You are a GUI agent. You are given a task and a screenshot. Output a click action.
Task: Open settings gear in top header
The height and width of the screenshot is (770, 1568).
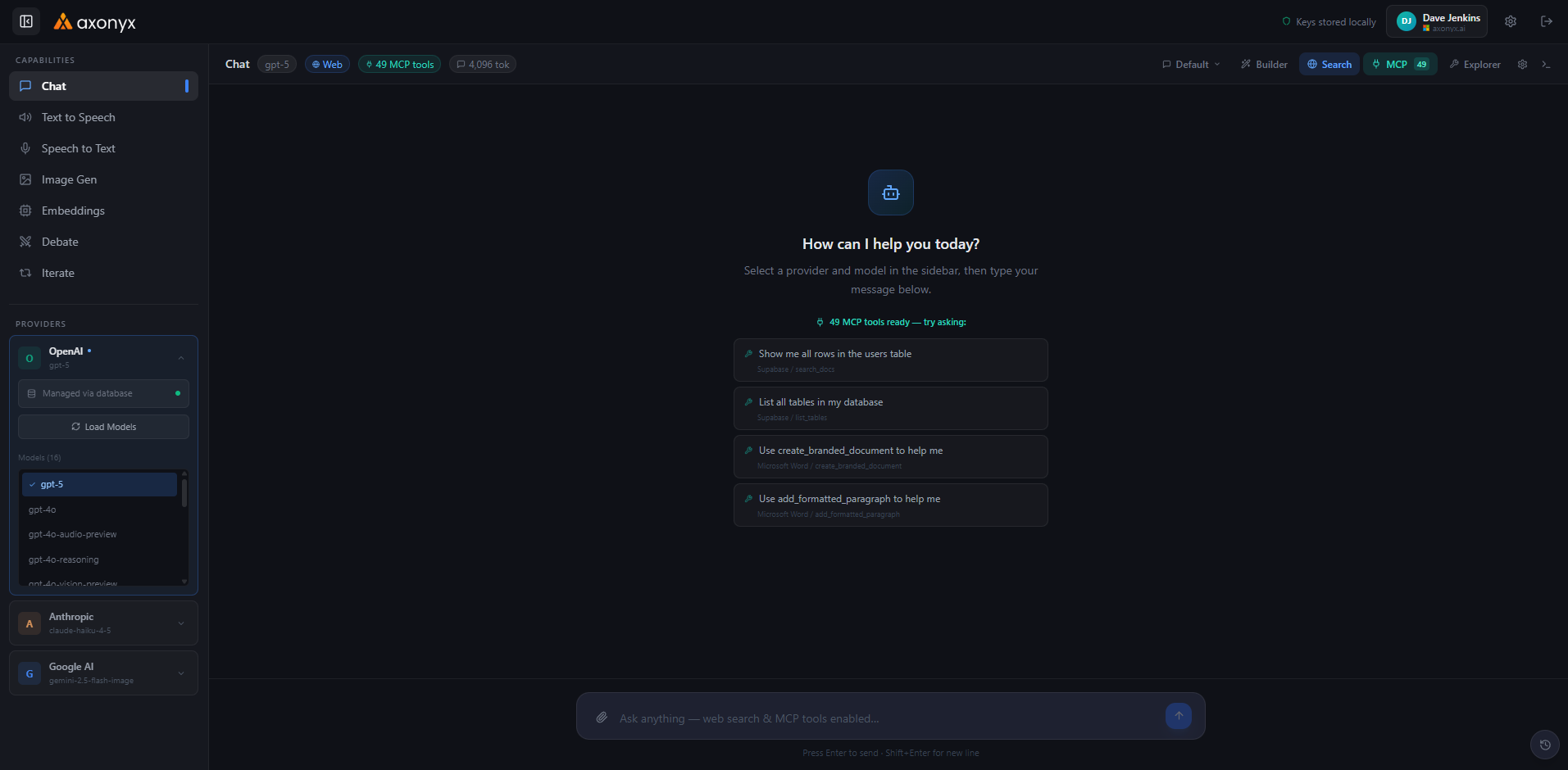coord(1510,21)
